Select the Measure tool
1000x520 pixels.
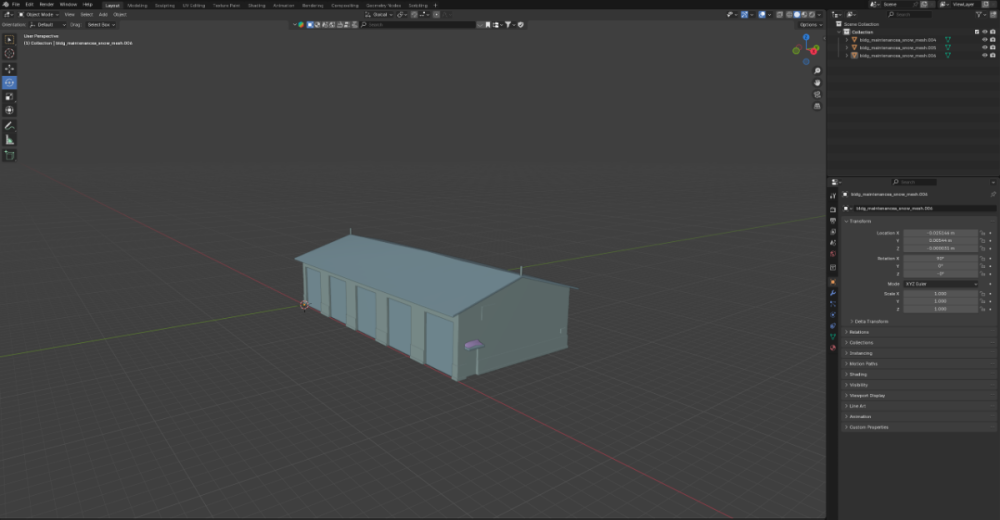tap(10, 140)
